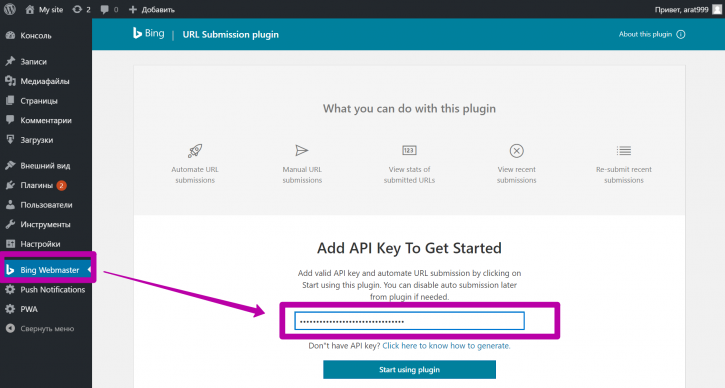Click the About this plugin info icon

[x=681, y=34]
